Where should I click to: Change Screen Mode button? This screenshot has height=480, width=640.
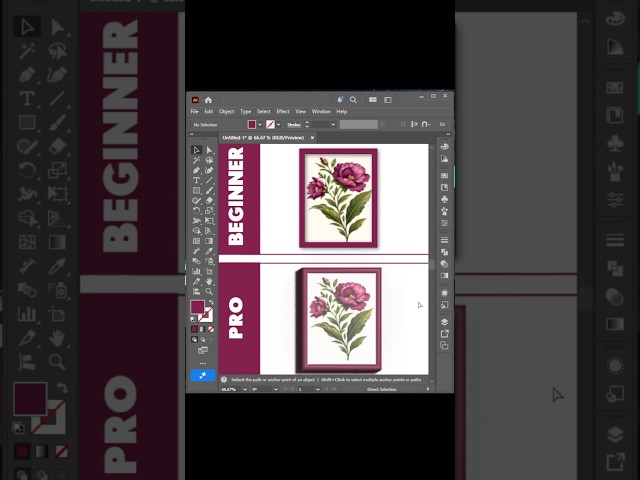pyautogui.click(x=202, y=350)
